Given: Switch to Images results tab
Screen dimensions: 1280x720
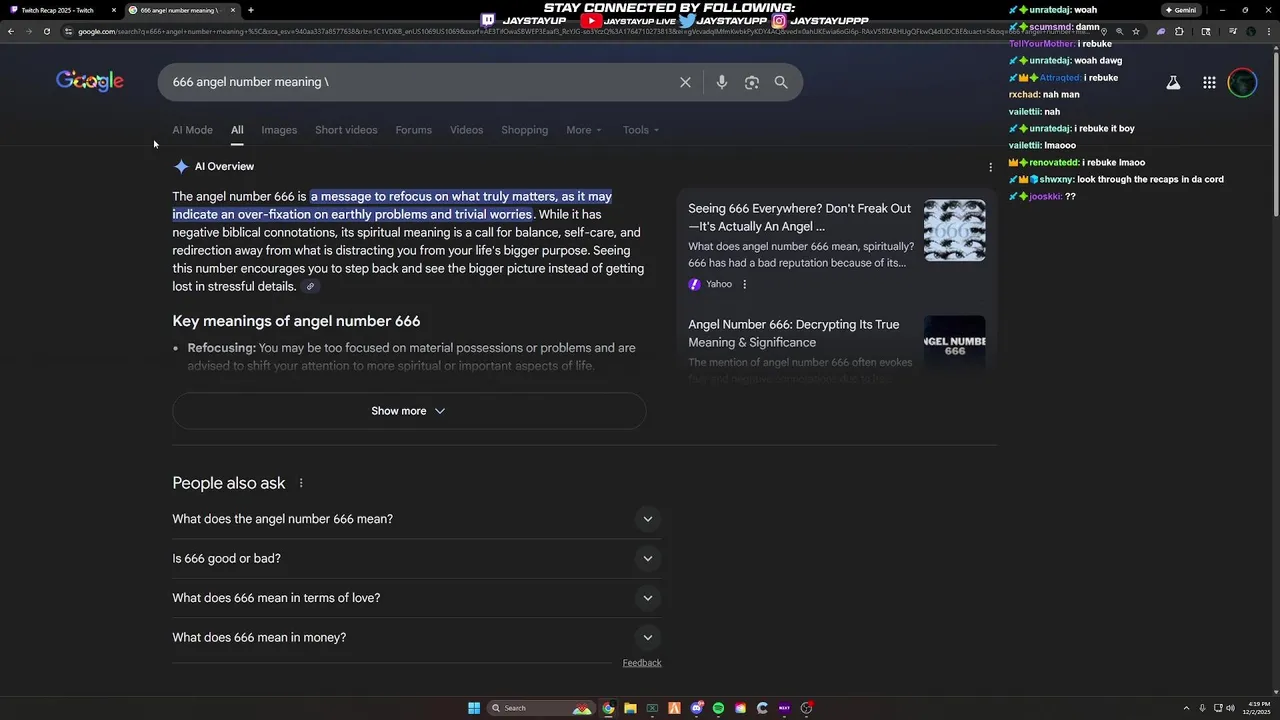Looking at the screenshot, I should 279,130.
